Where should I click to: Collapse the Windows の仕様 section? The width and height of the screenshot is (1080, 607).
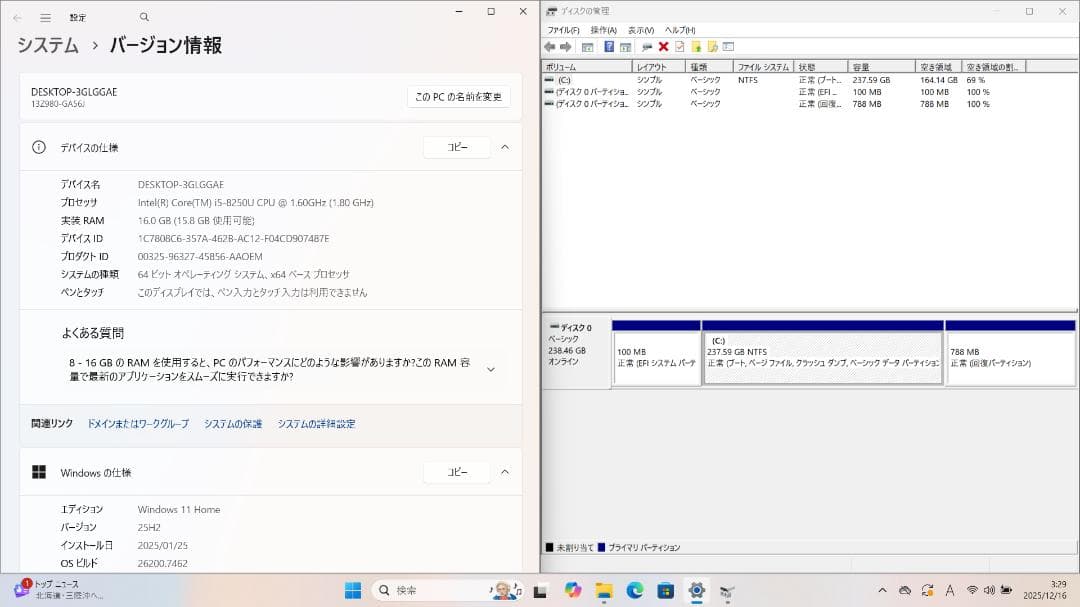506,471
